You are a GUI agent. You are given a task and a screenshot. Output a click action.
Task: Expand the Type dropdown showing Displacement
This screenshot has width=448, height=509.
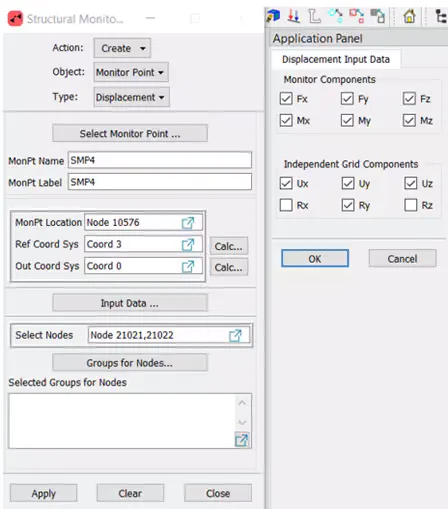[x=132, y=97]
